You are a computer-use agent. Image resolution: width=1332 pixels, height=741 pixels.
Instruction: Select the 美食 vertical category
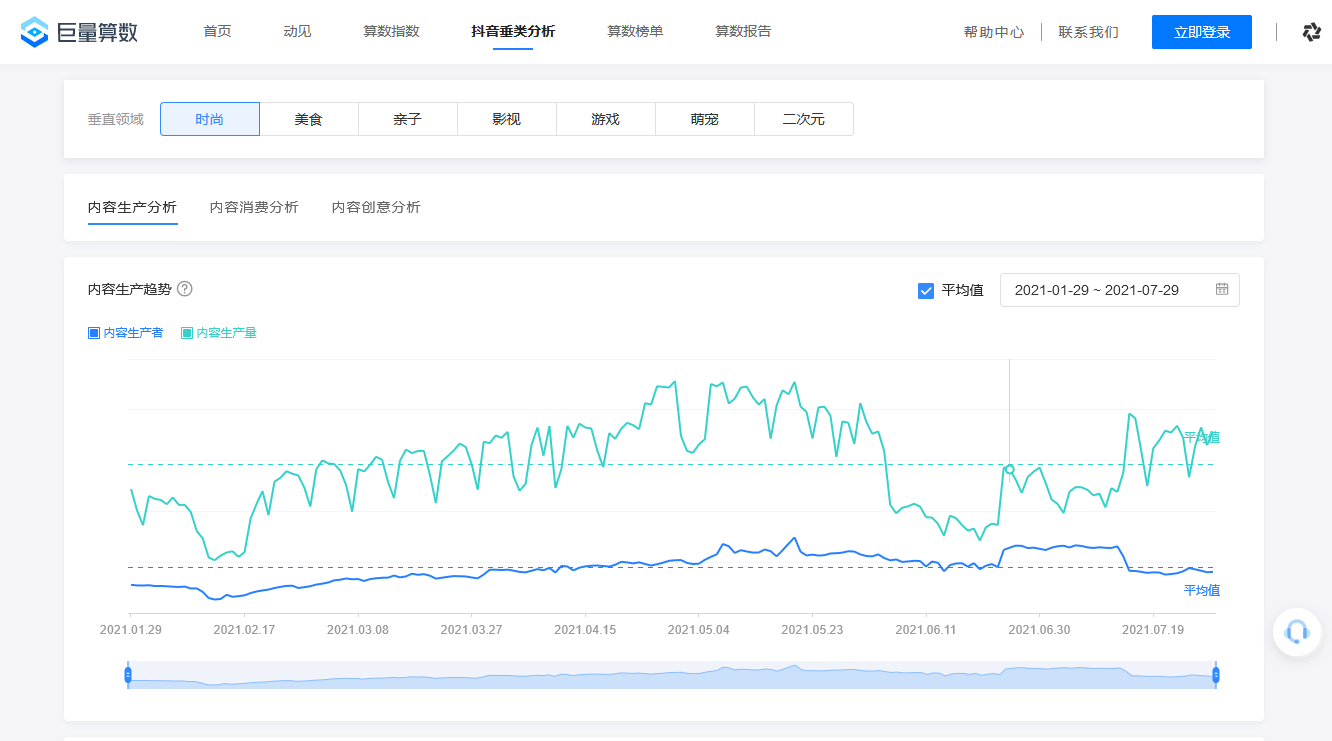pyautogui.click(x=309, y=119)
